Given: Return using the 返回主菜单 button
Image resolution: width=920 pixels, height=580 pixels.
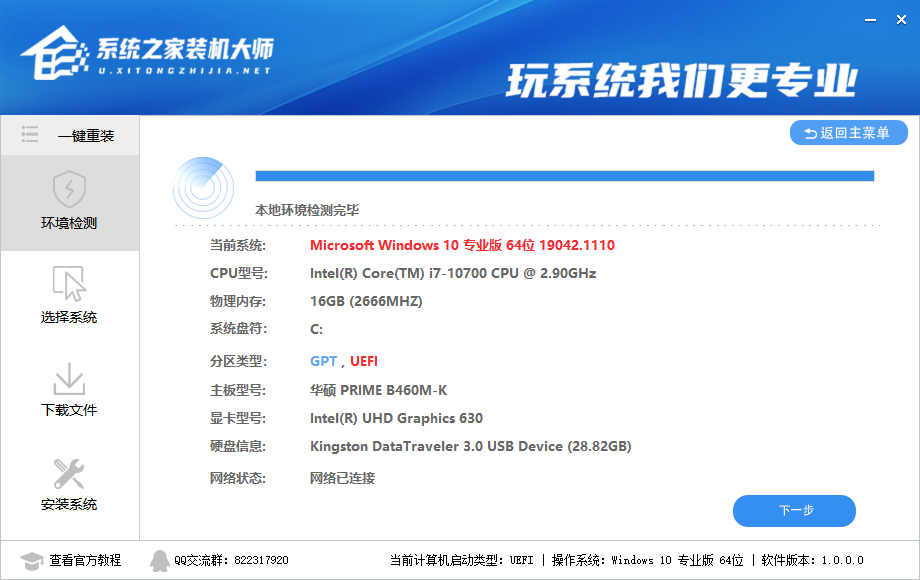Looking at the screenshot, I should [x=848, y=132].
